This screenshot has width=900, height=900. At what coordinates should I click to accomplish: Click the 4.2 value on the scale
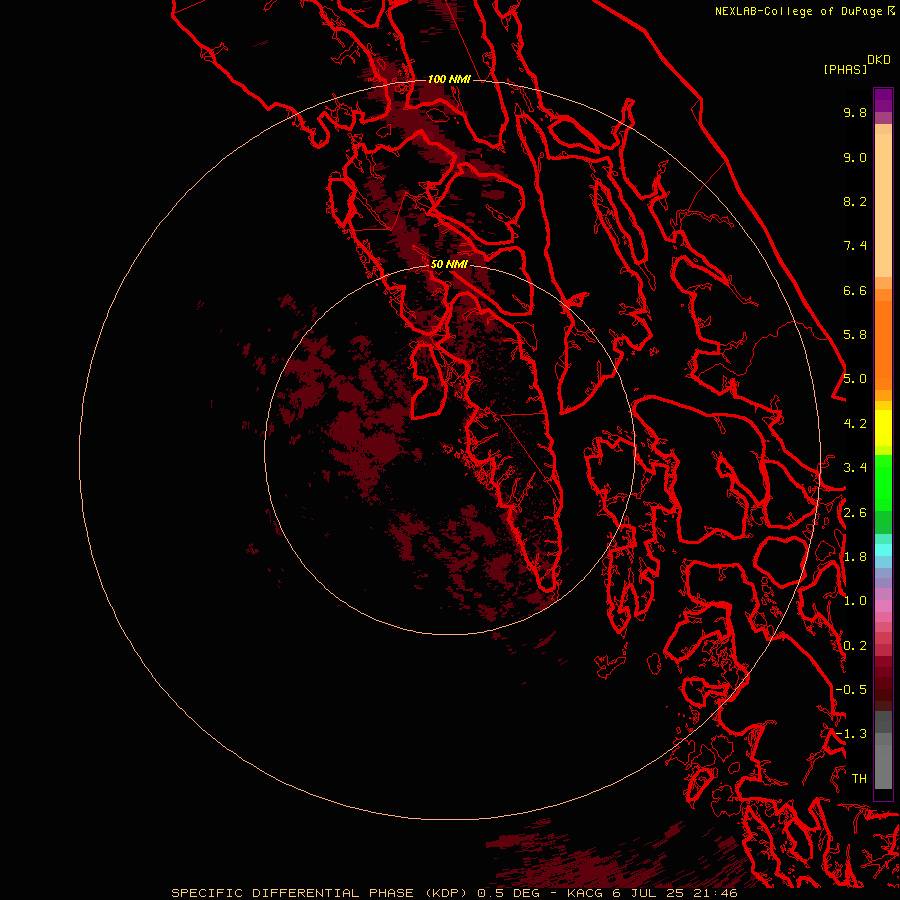pyautogui.click(x=855, y=424)
